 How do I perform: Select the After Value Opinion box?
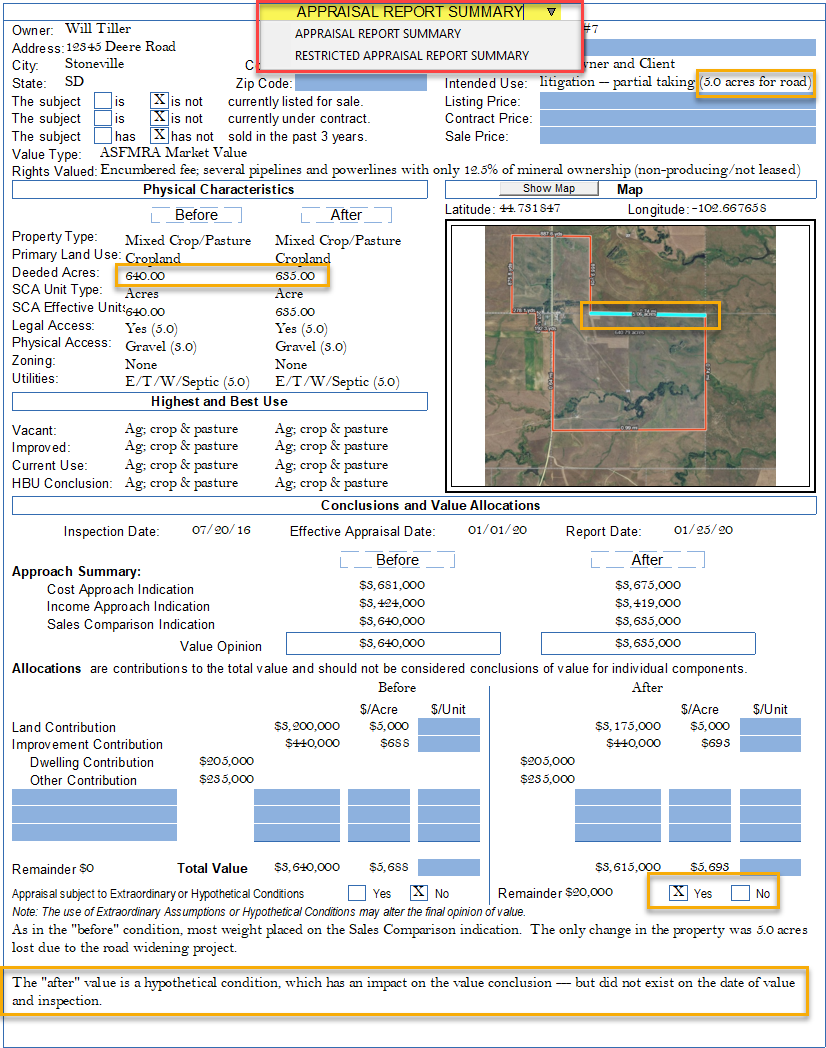(x=647, y=644)
